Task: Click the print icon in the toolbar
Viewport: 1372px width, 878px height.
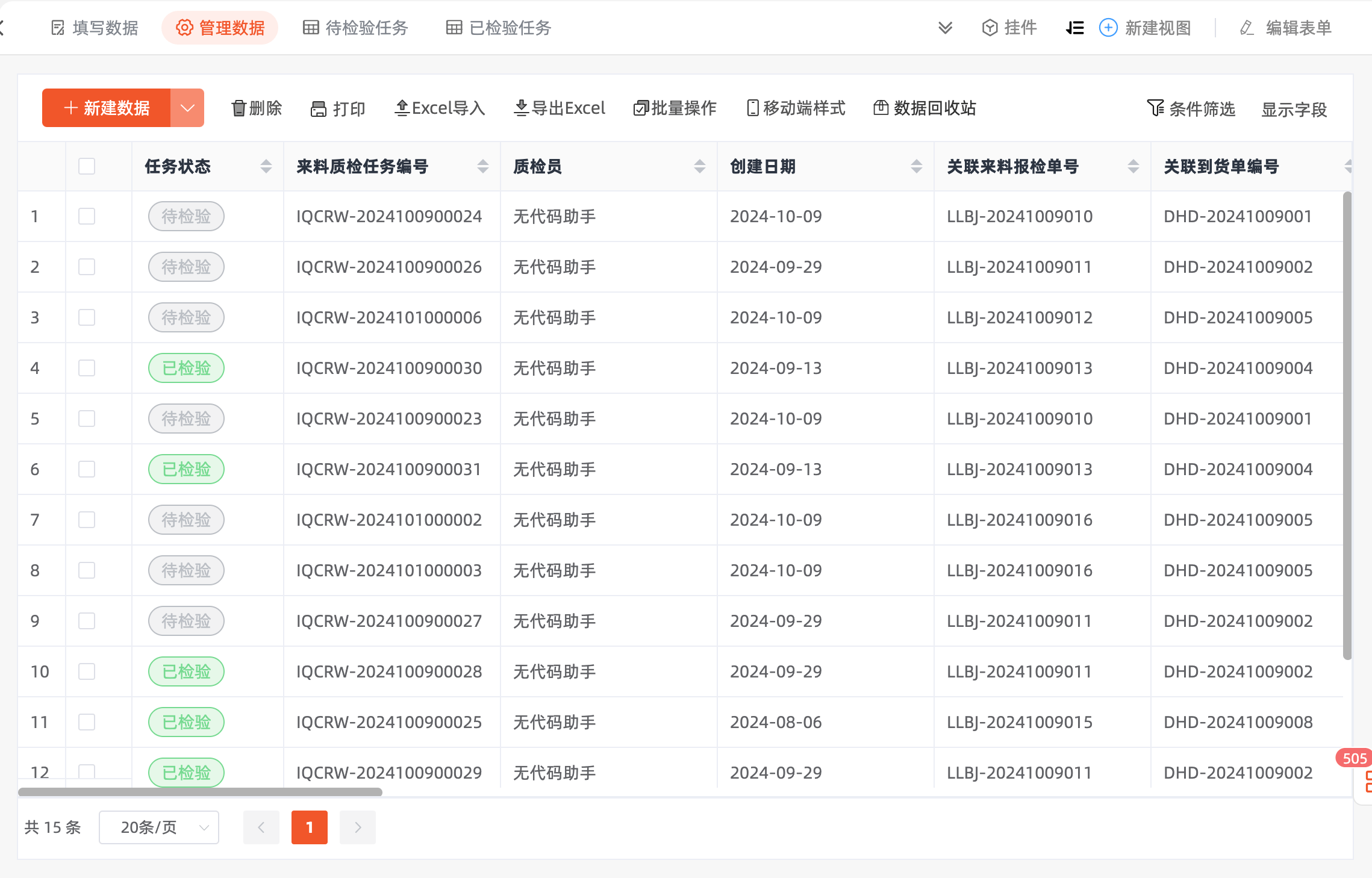Action: point(318,109)
